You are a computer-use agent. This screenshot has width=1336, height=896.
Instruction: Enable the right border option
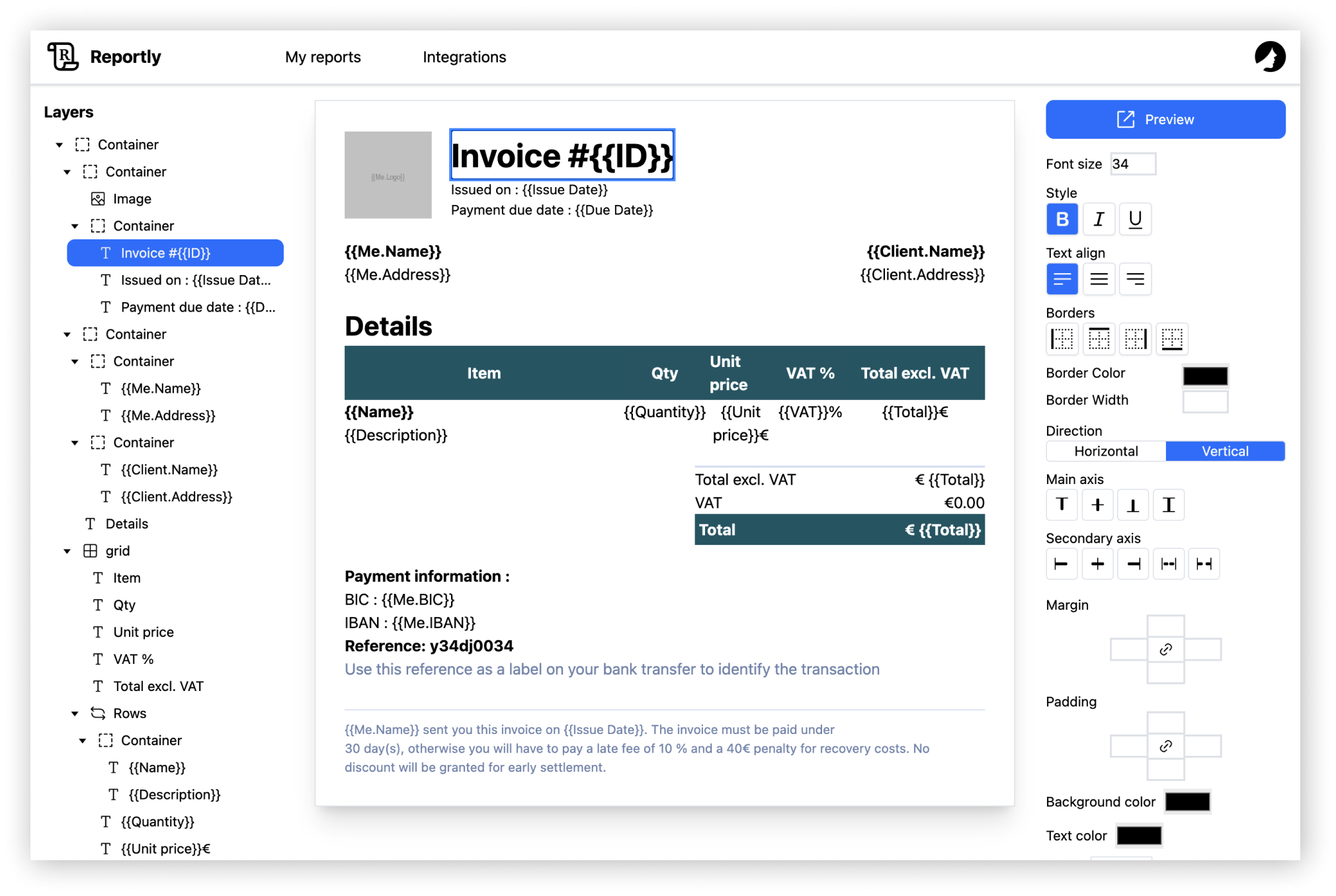(1135, 339)
